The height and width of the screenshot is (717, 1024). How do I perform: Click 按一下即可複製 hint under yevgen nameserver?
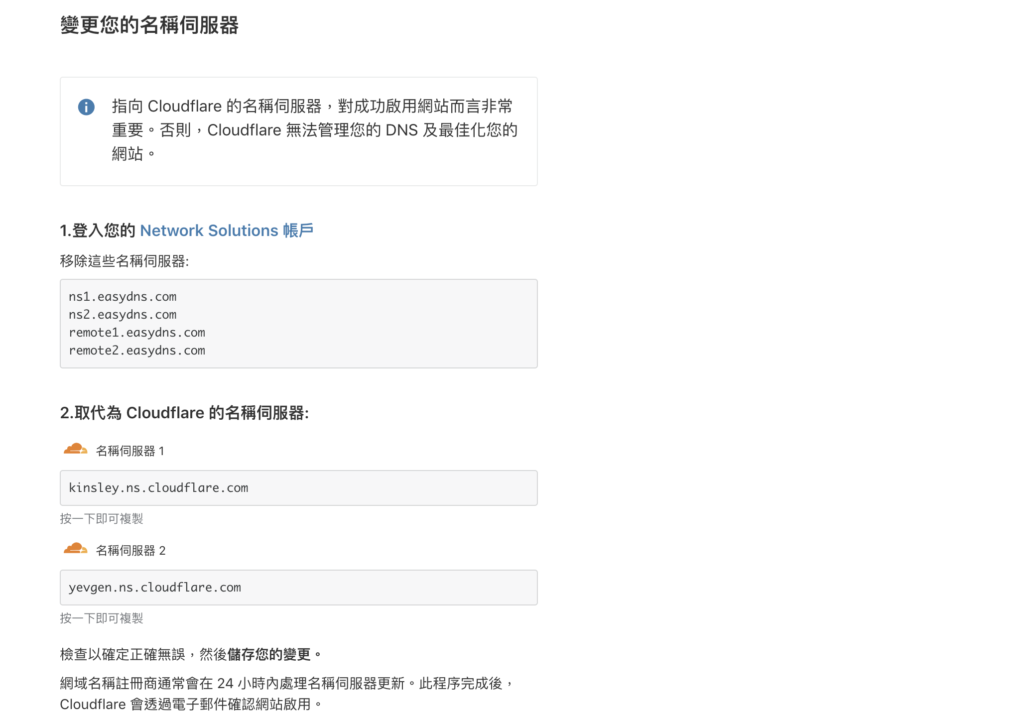[x=101, y=618]
